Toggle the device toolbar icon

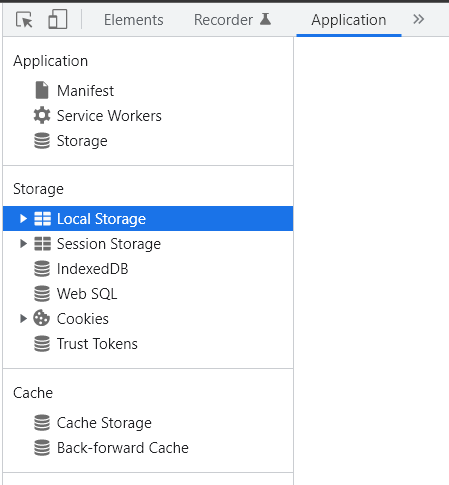point(58,19)
